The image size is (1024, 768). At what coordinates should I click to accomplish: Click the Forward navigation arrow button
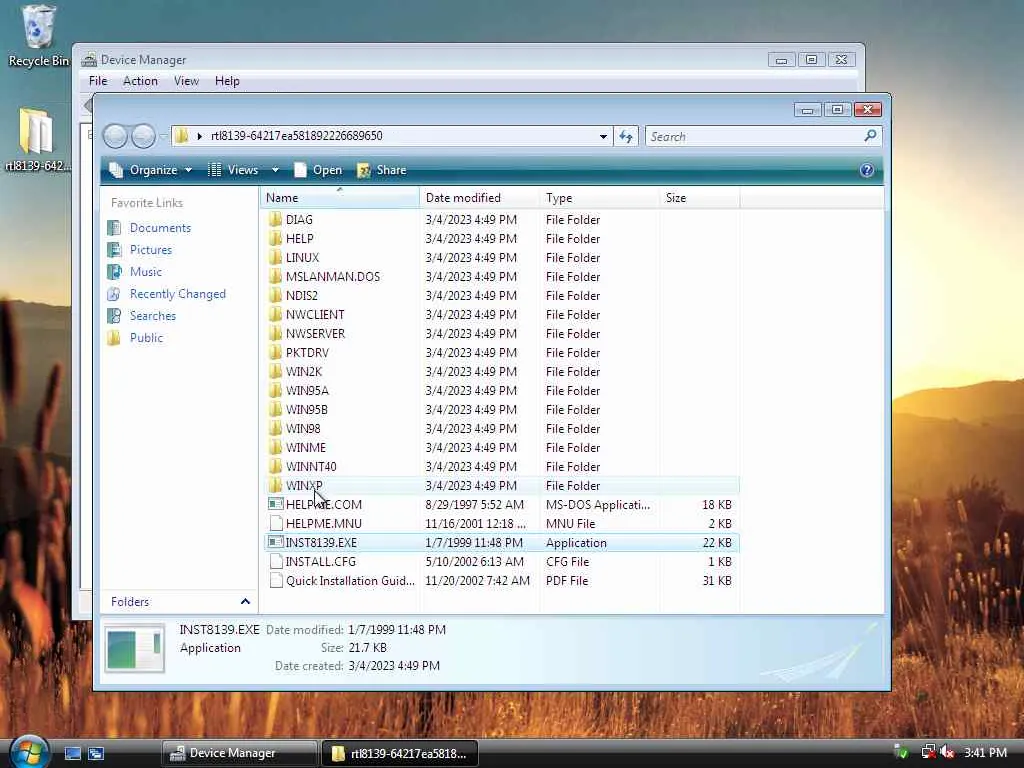[144, 136]
